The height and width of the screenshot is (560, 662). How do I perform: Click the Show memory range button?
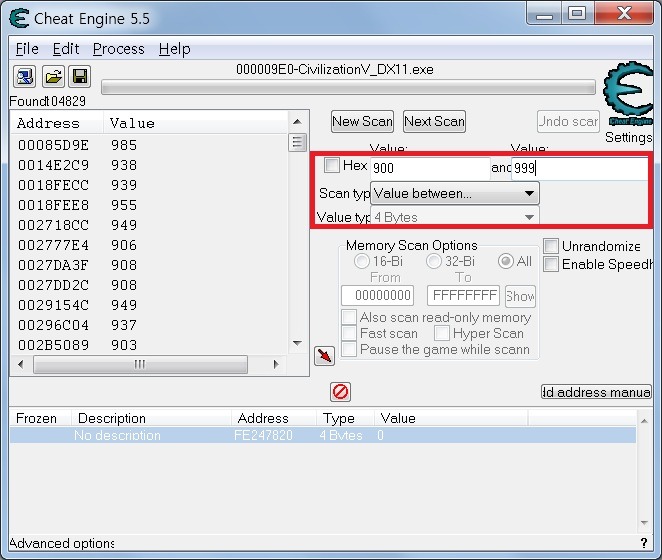(x=520, y=296)
